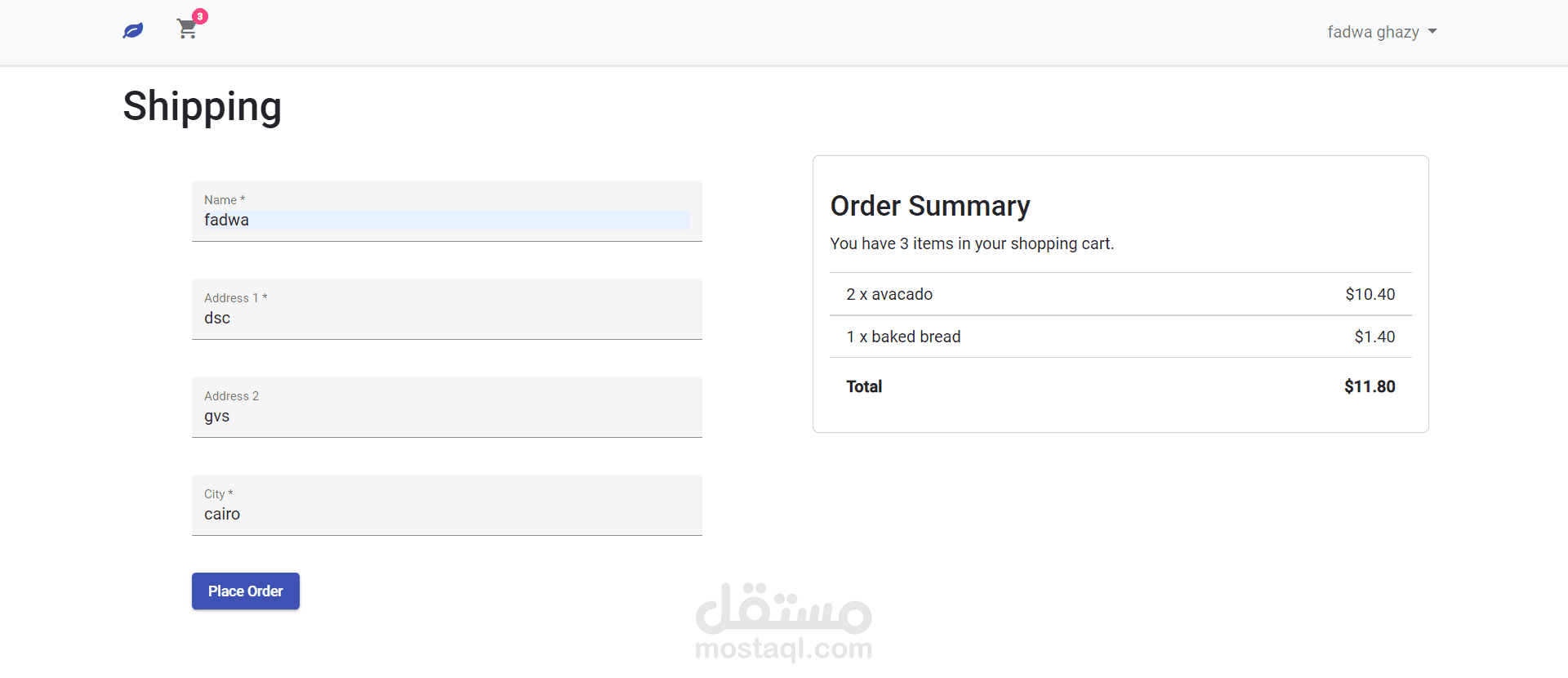Screen dimensions: 1568x678
Task: Click the mostaql.com watermark logo
Action: pos(784,622)
